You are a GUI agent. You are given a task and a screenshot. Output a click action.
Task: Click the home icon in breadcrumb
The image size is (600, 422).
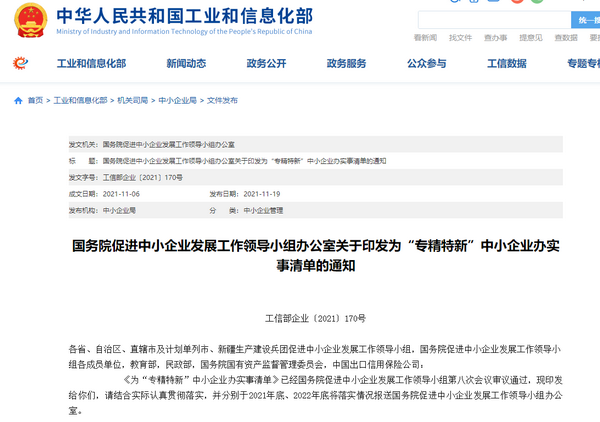pos(18,101)
